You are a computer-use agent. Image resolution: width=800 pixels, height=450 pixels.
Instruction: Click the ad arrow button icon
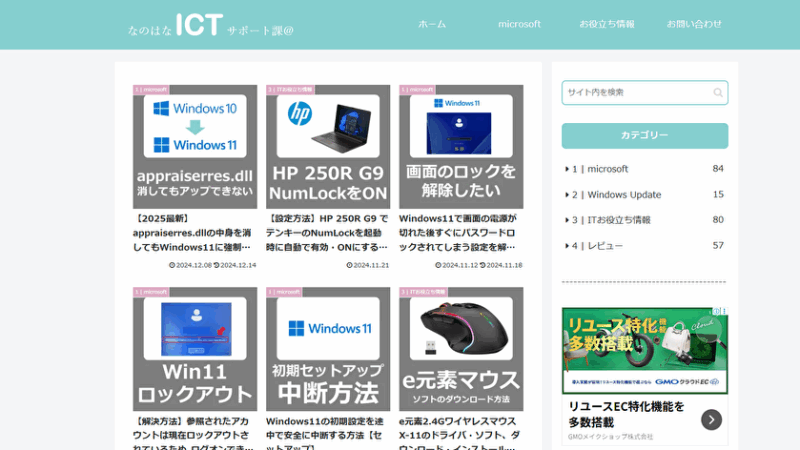point(711,420)
